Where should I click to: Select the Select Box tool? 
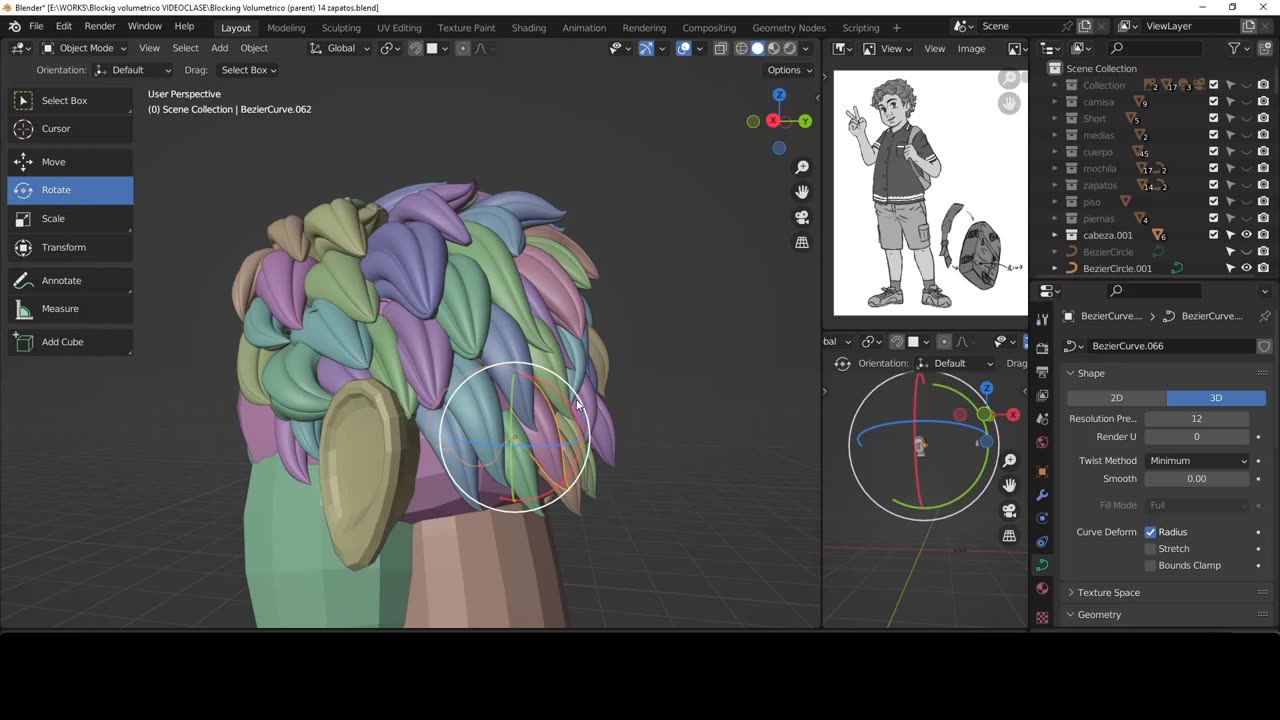pyautogui.click(x=70, y=100)
